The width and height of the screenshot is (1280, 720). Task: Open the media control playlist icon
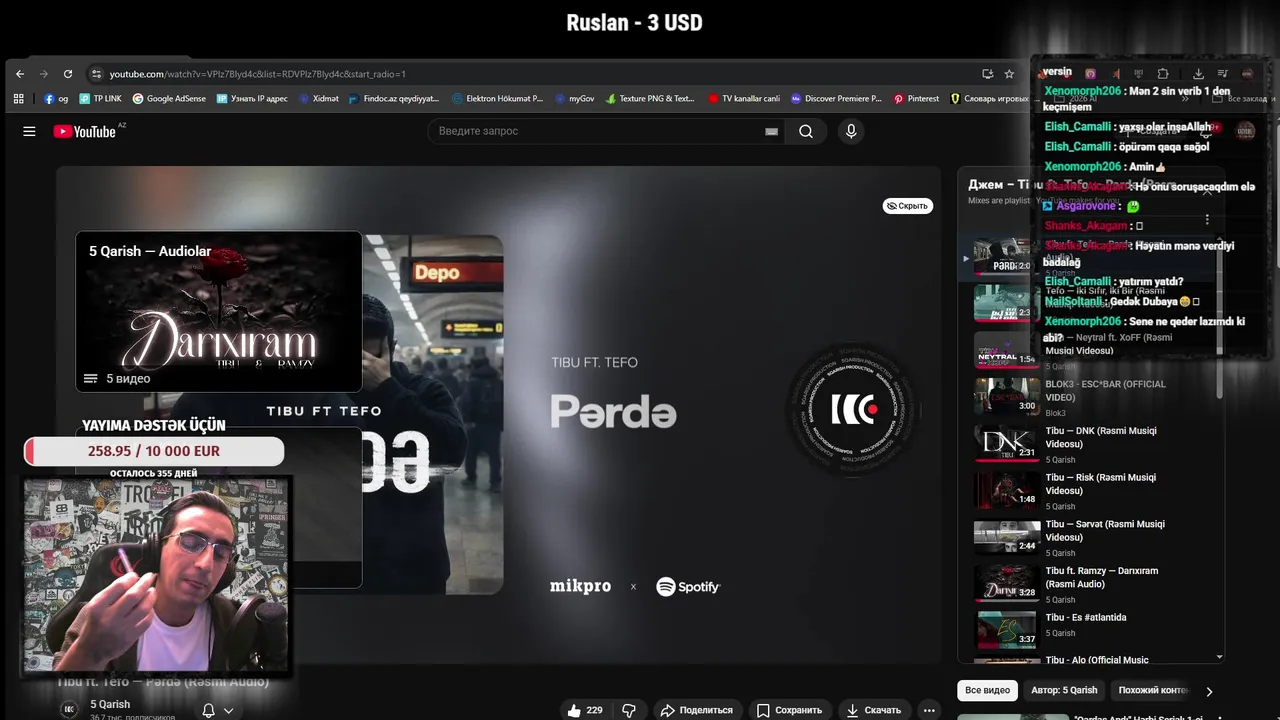[x=1222, y=74]
